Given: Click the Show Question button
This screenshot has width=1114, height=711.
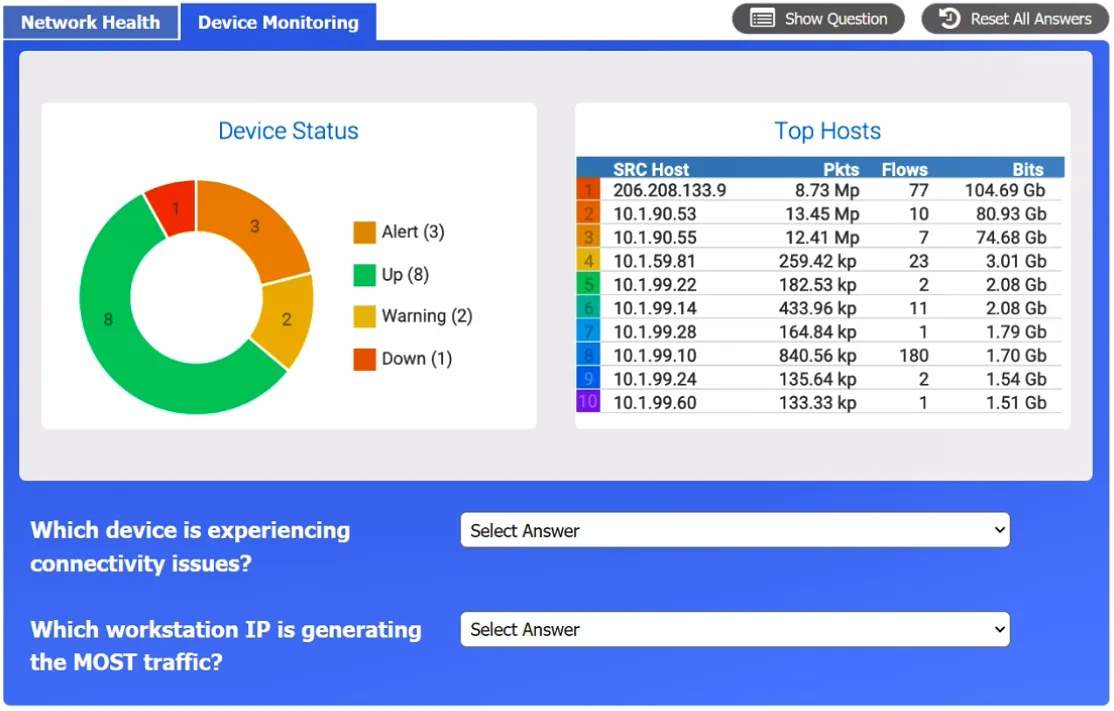Looking at the screenshot, I should [818, 19].
